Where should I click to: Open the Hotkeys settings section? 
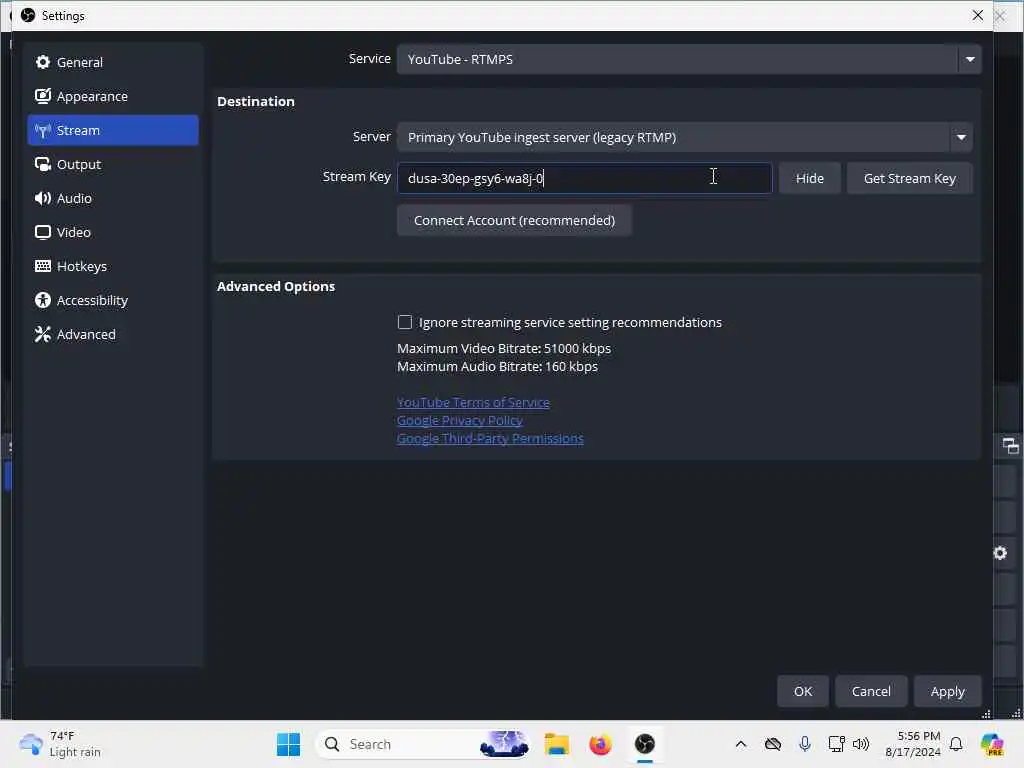(112, 266)
